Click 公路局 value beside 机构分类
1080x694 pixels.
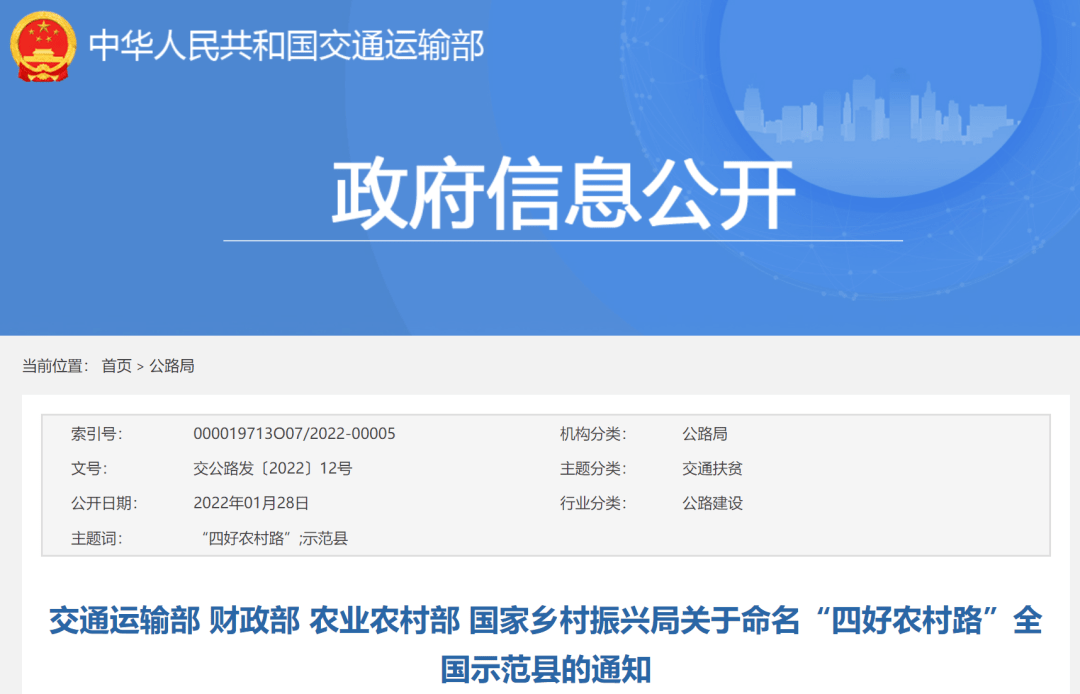[x=705, y=434]
